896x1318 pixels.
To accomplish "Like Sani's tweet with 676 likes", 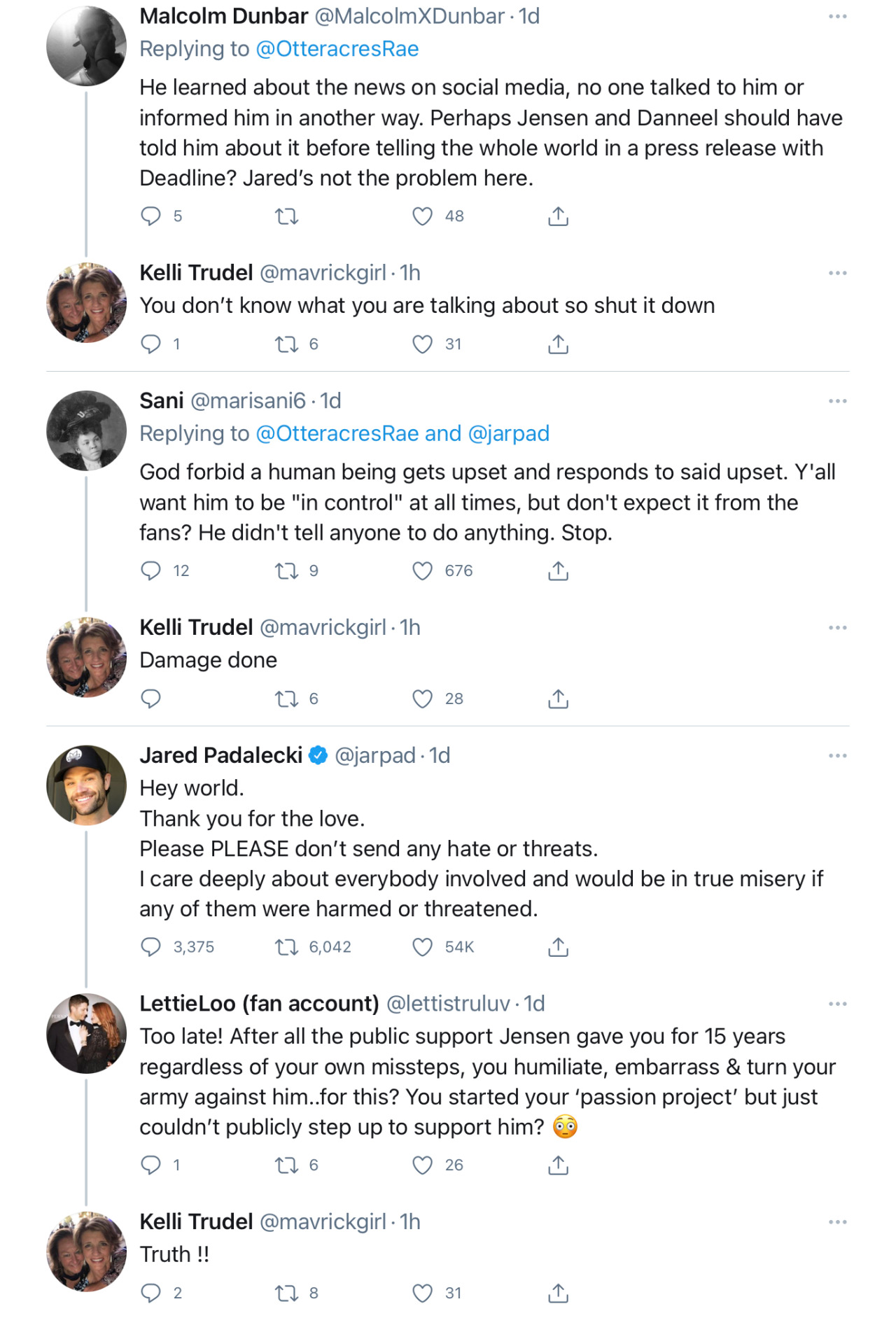I will pos(422,571).
